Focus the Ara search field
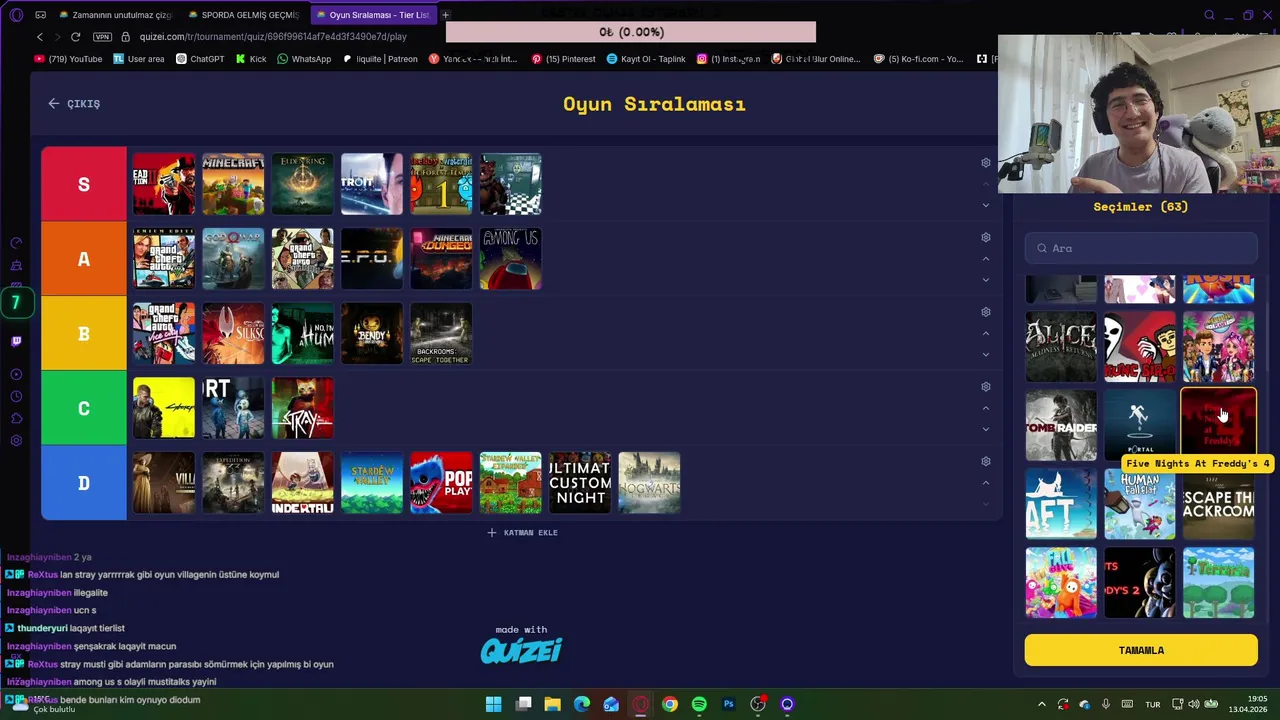This screenshot has height=720, width=1280. [x=1141, y=248]
